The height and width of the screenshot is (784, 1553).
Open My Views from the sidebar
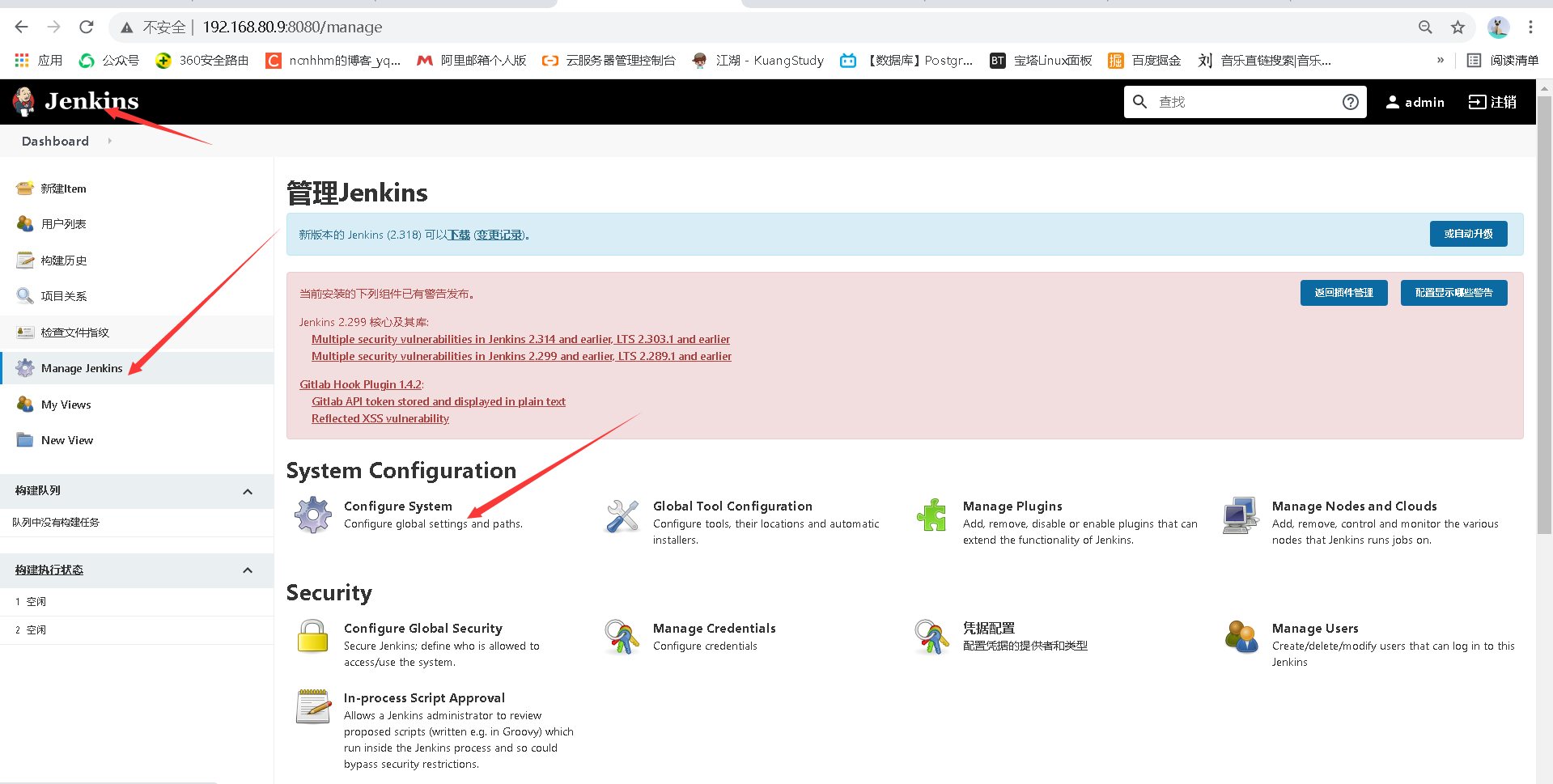66,404
